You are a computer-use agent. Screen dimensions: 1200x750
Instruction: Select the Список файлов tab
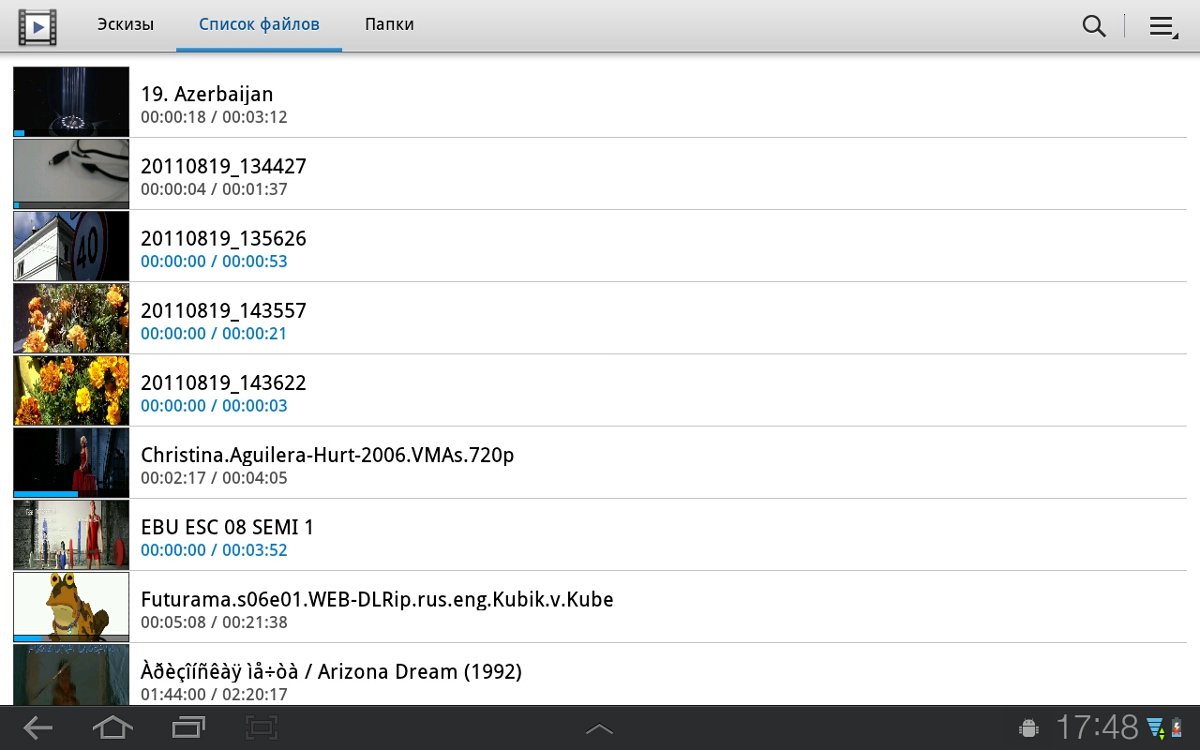pyautogui.click(x=259, y=24)
